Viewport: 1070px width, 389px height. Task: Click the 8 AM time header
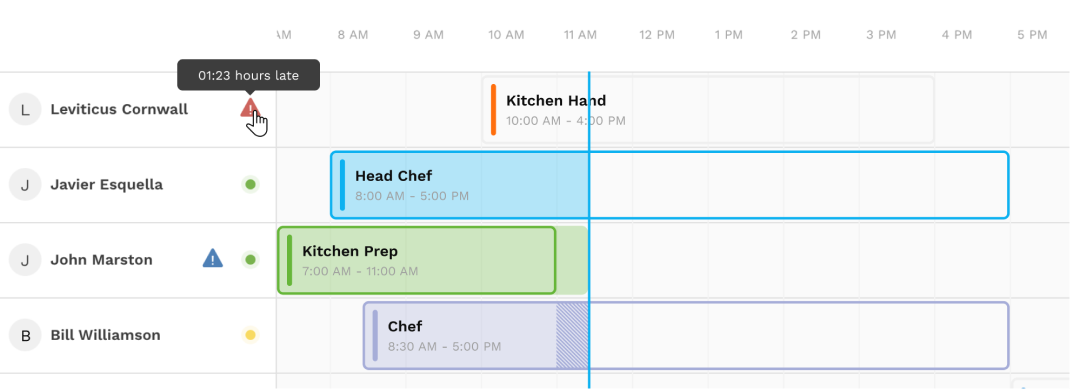pos(353,35)
